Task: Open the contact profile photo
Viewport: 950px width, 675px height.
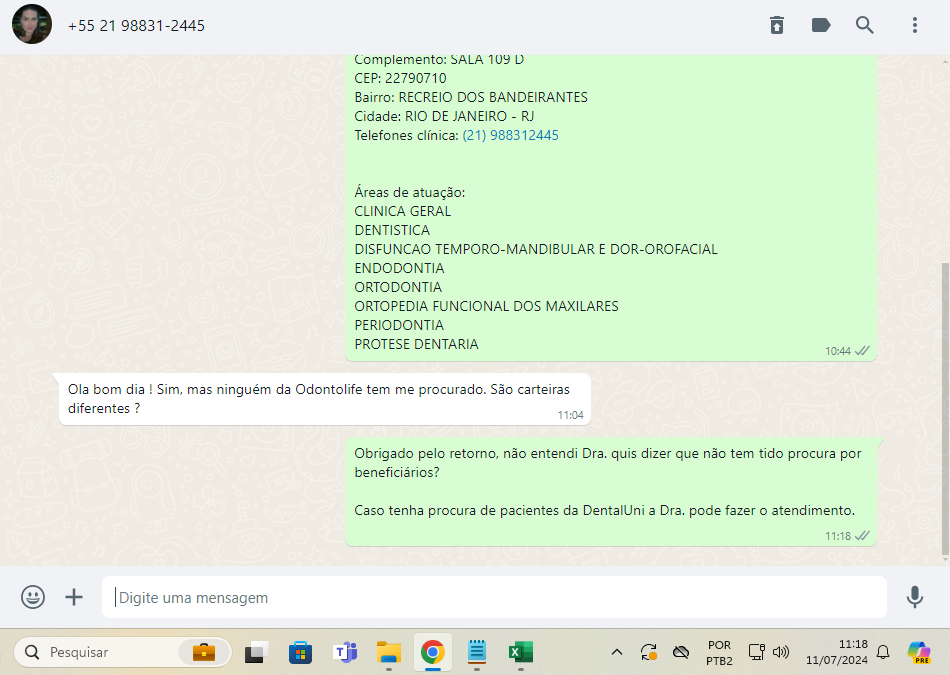Action: [x=32, y=24]
